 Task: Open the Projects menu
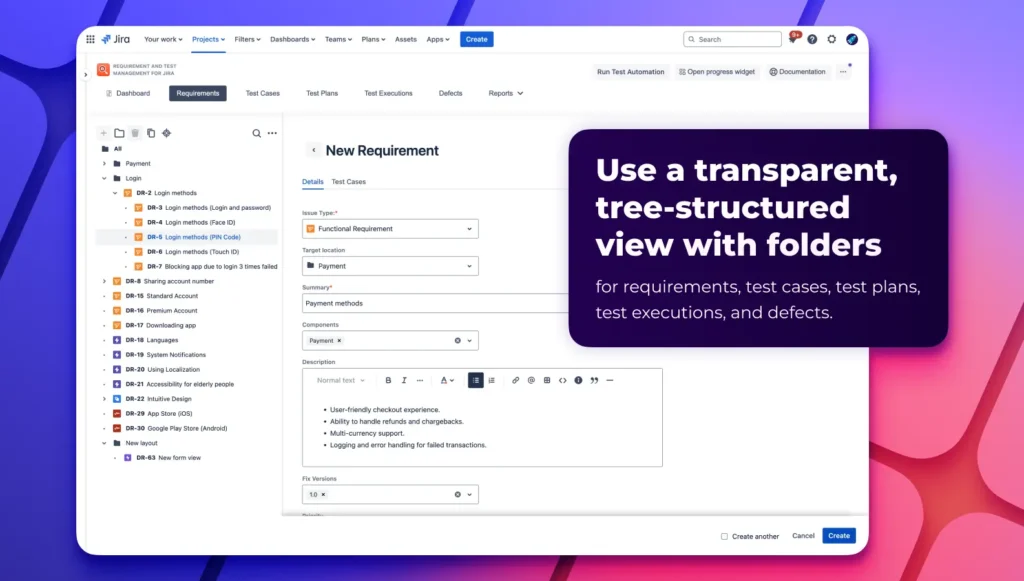click(x=208, y=39)
